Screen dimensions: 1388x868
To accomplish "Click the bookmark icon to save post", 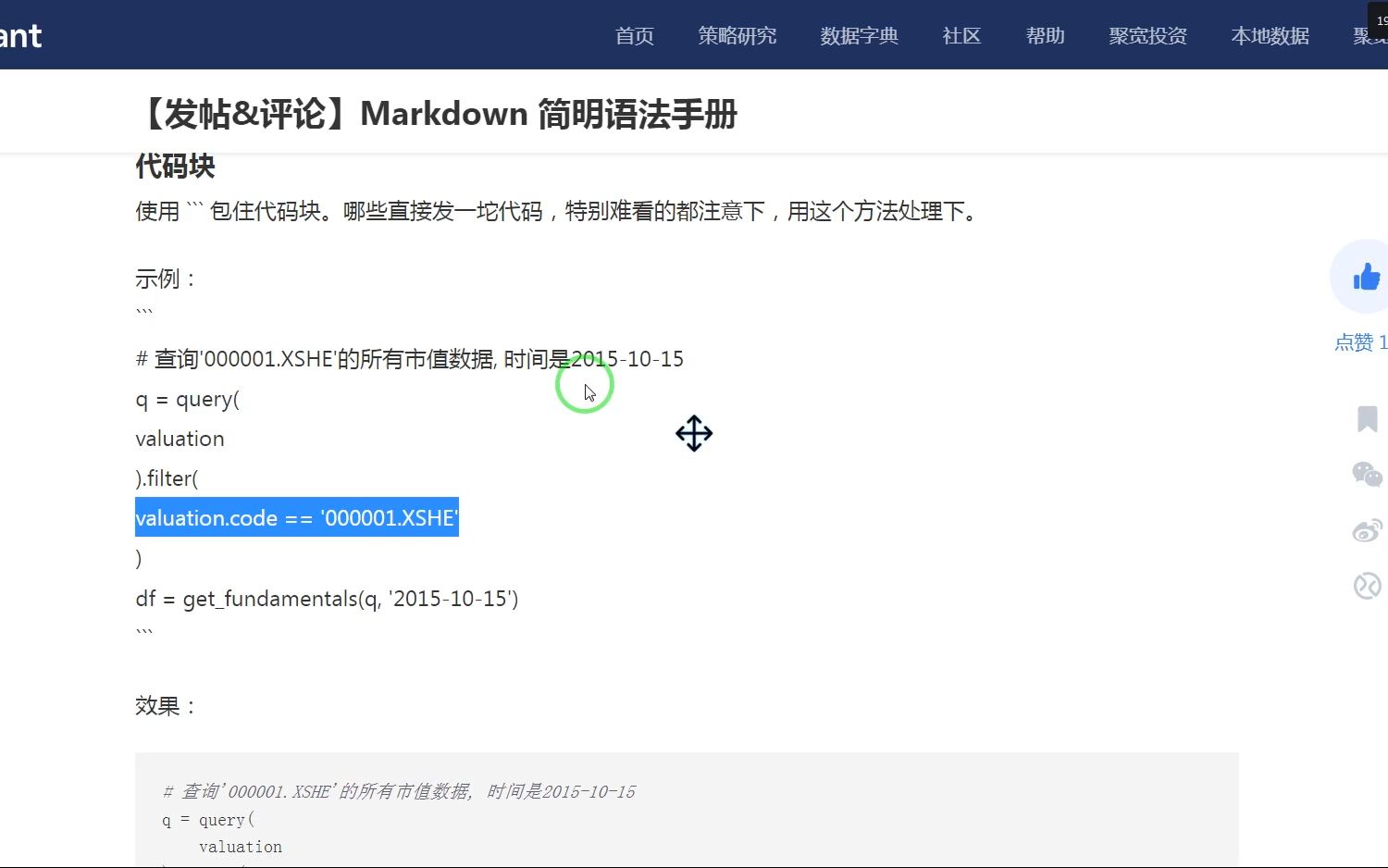I will [1367, 418].
